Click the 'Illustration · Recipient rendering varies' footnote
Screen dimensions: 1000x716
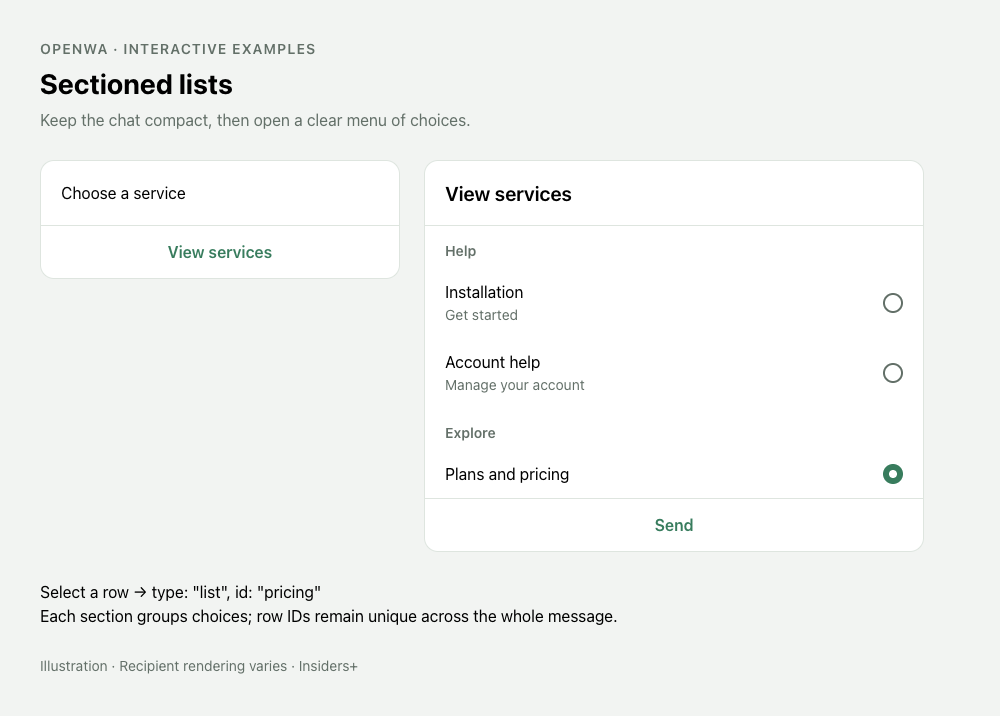pyautogui.click(x=199, y=666)
